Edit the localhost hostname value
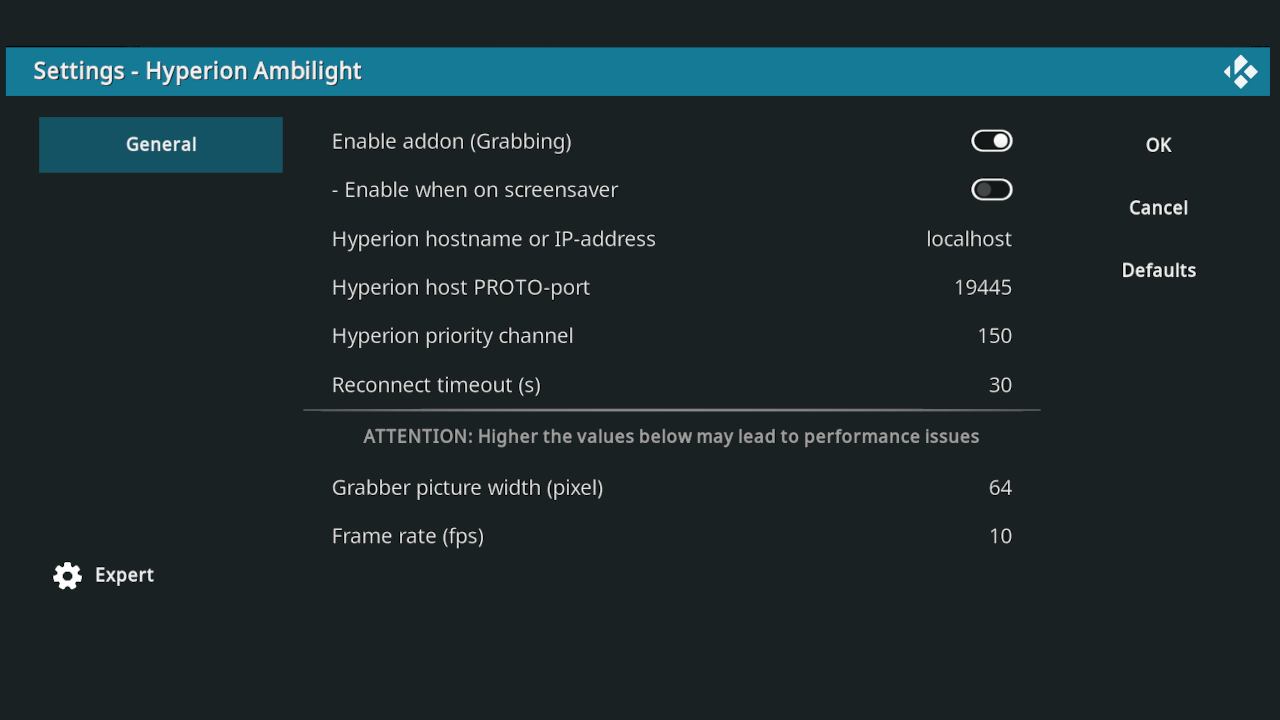Viewport: 1280px width, 720px height. point(968,239)
